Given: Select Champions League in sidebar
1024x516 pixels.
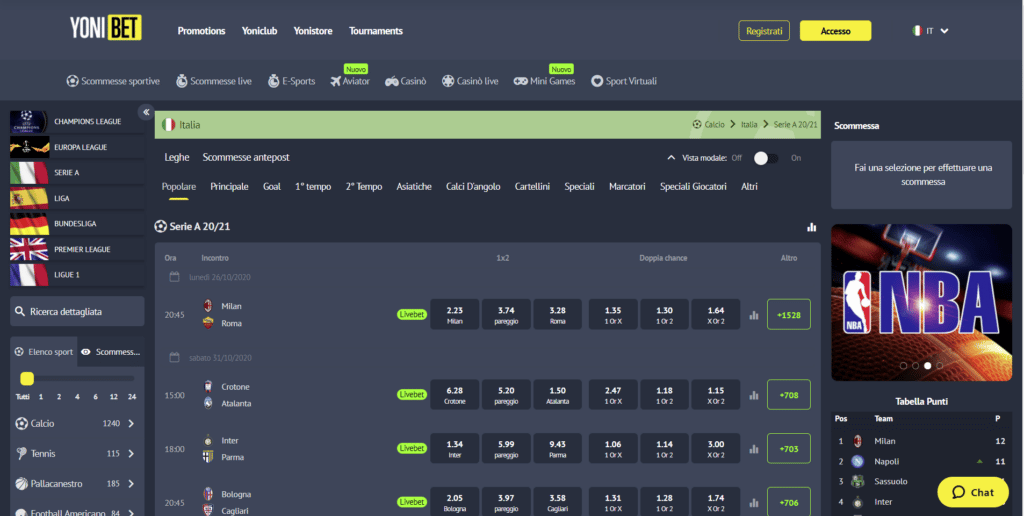Looking at the screenshot, I should (x=77, y=121).
